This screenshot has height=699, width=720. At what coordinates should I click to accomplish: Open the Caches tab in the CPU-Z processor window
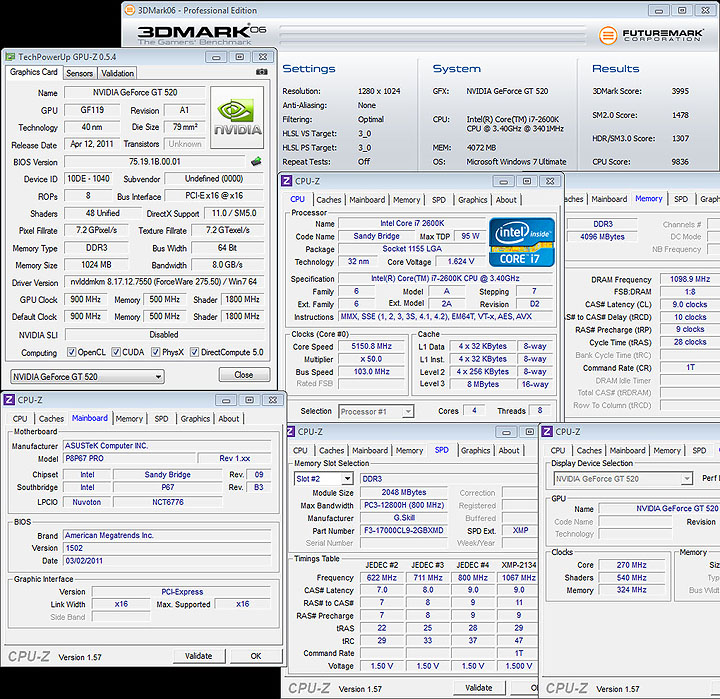[329, 199]
